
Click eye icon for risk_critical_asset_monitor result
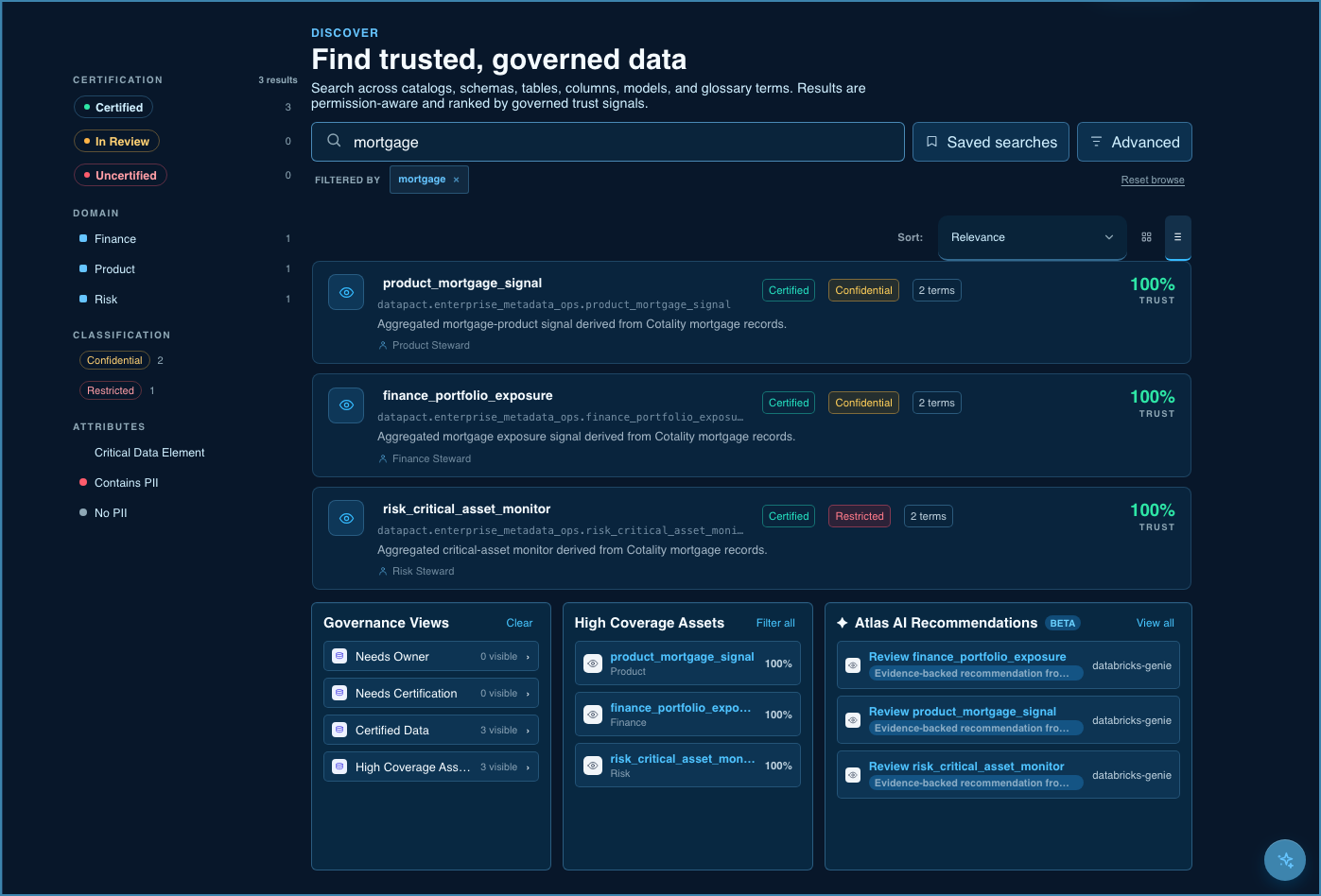(x=346, y=518)
